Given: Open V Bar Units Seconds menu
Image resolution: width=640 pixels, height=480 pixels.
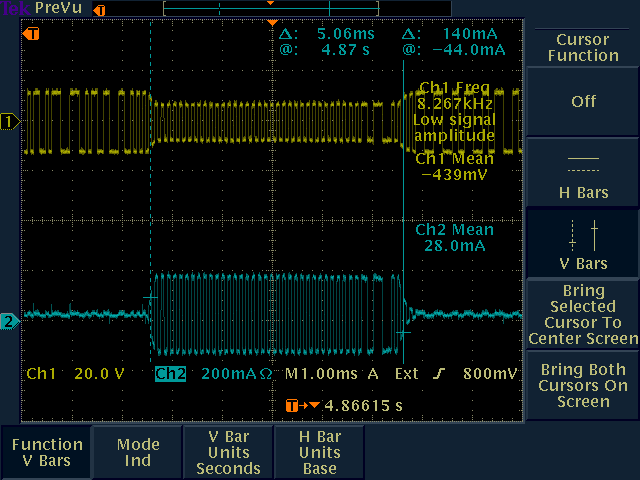Looking at the screenshot, I should [229, 452].
